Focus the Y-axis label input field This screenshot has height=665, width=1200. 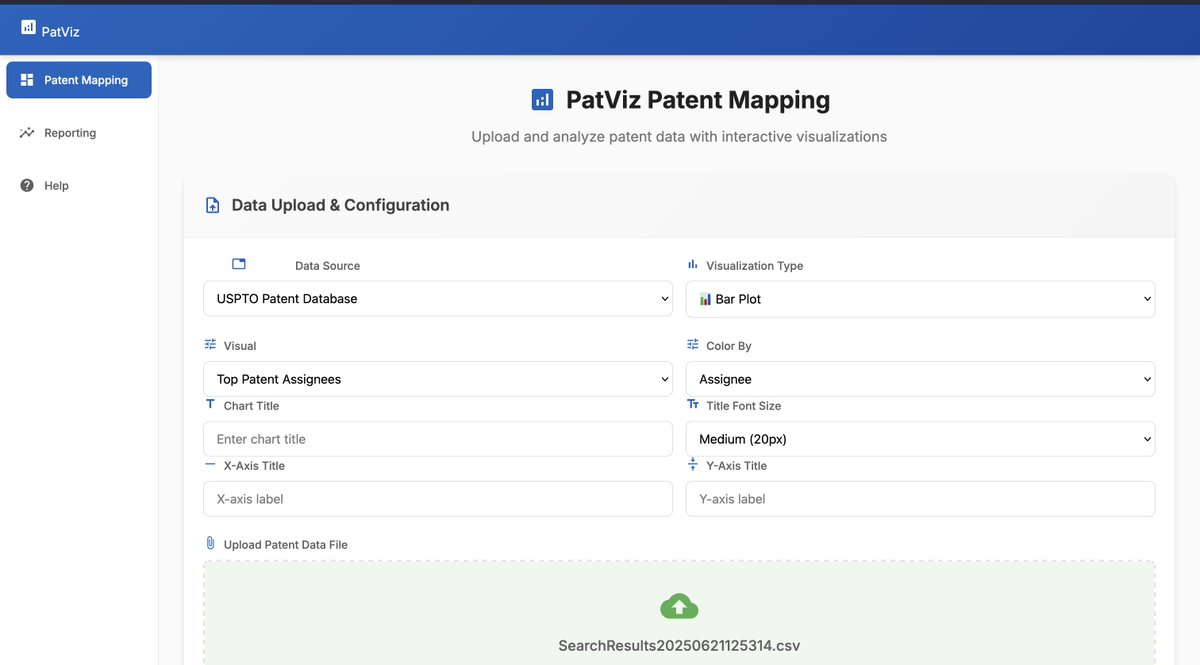click(x=920, y=499)
